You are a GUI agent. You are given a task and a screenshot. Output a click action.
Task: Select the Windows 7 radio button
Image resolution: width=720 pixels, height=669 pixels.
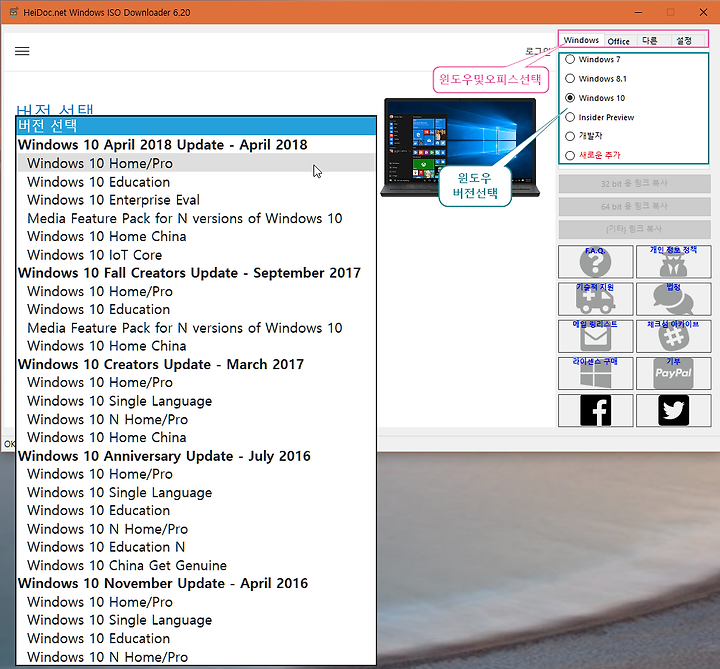point(570,59)
